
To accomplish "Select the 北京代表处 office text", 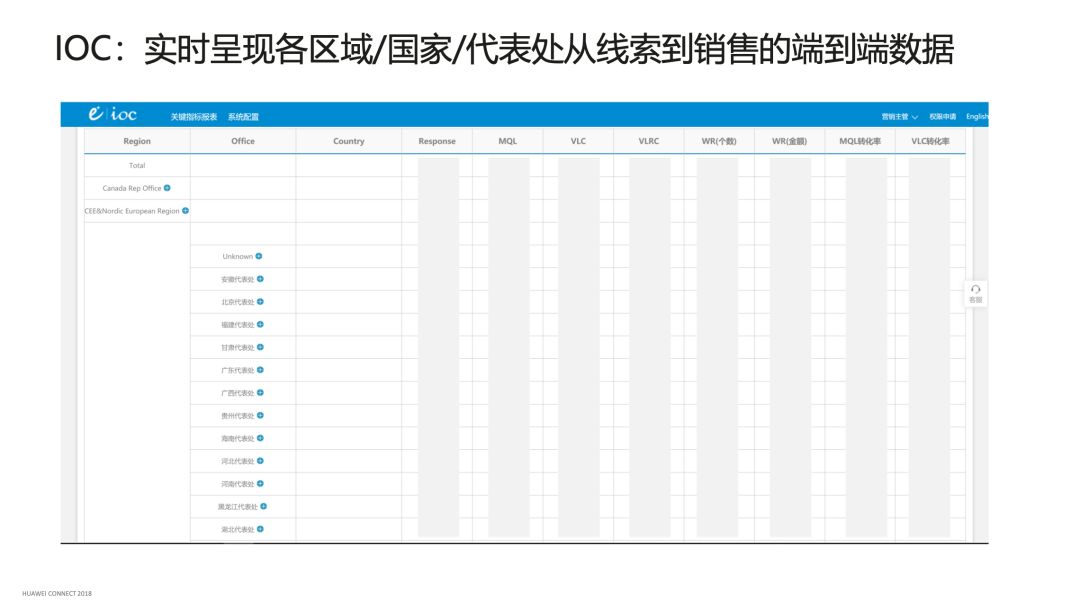I will tap(238, 302).
